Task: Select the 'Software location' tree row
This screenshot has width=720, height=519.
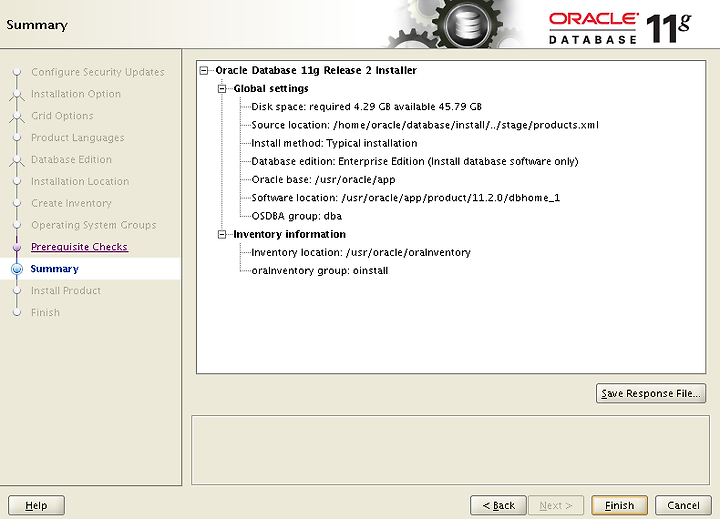Action: click(405, 198)
